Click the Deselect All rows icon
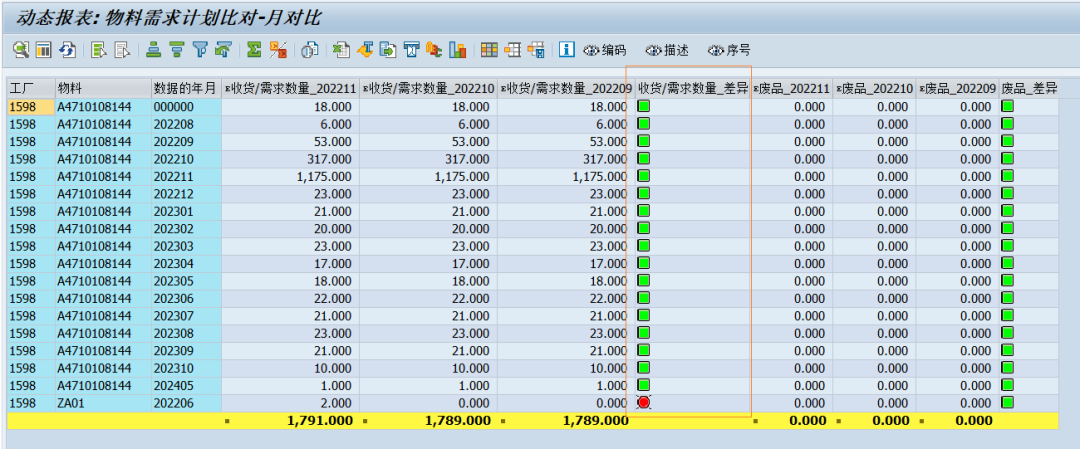 tap(122, 50)
